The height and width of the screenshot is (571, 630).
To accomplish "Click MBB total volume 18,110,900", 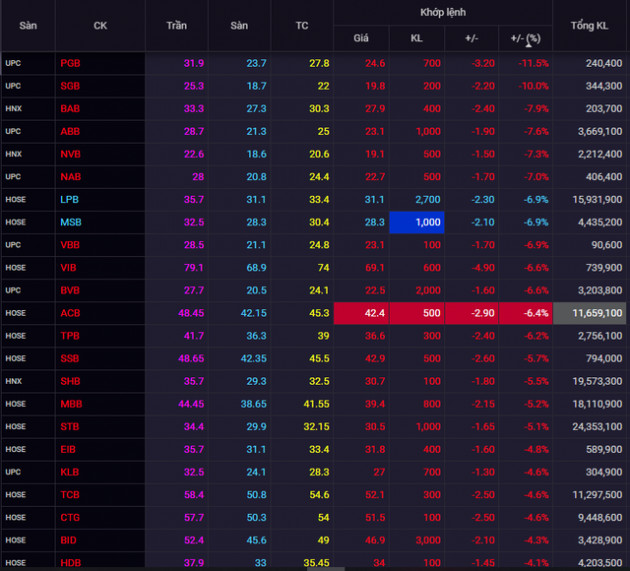I will tap(597, 404).
